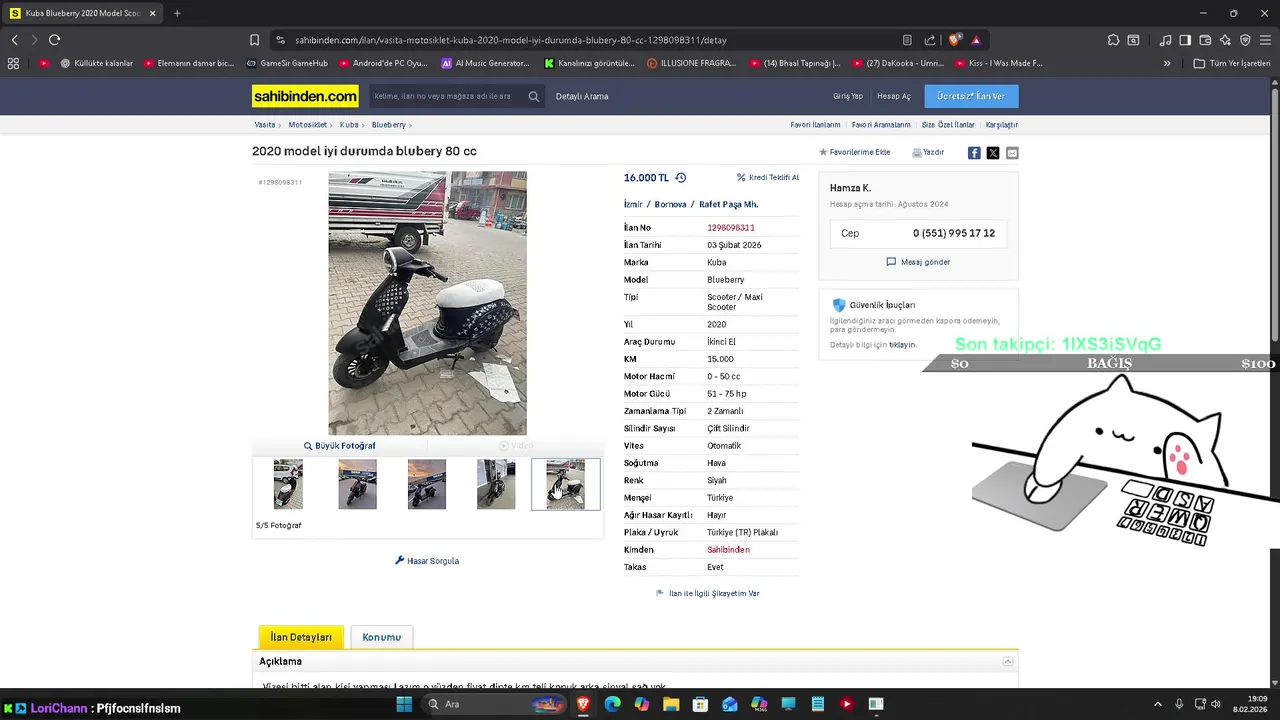Open Hasar Sorgula link
1280x720 pixels.
427,561
